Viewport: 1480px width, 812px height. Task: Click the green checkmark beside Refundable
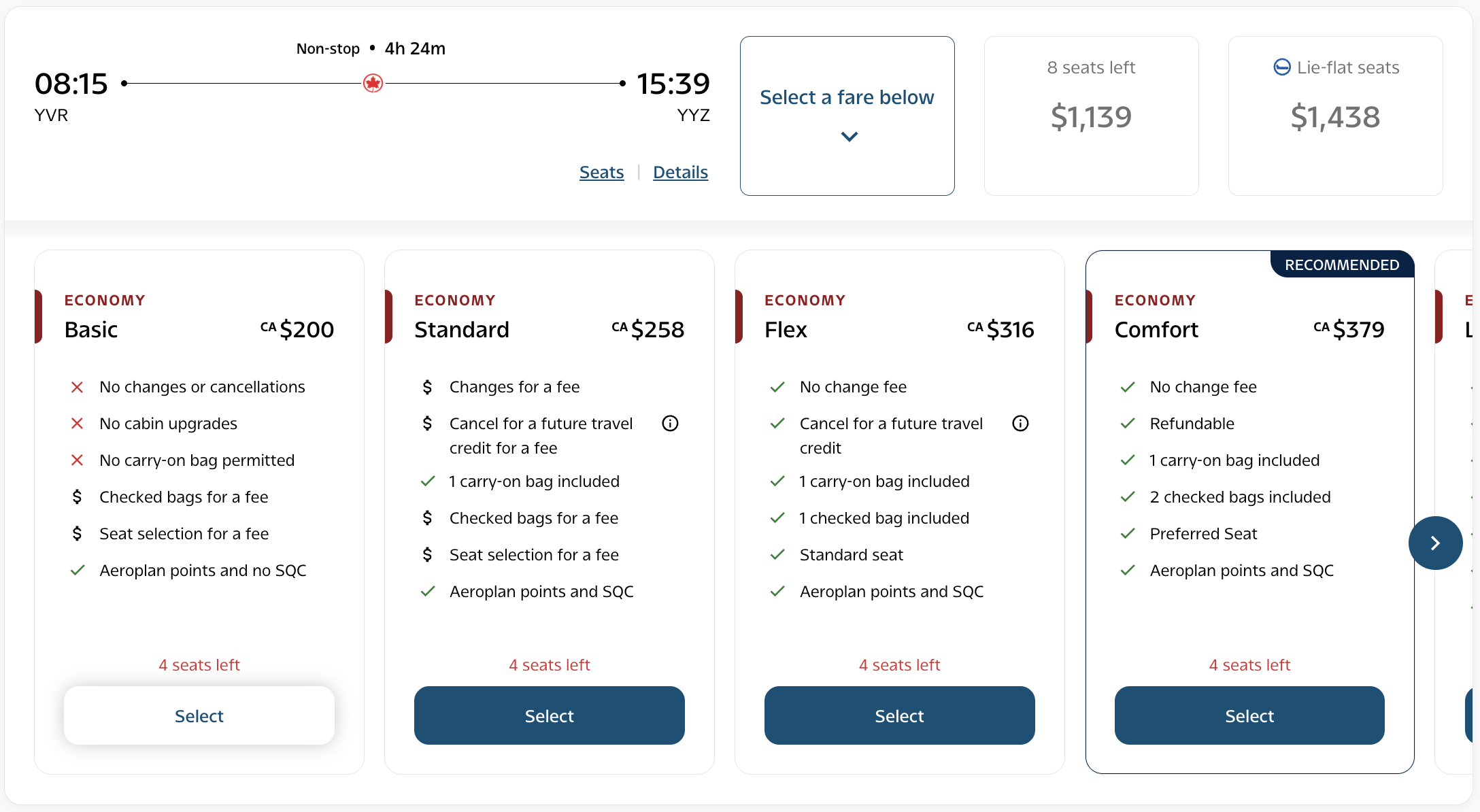(1128, 423)
